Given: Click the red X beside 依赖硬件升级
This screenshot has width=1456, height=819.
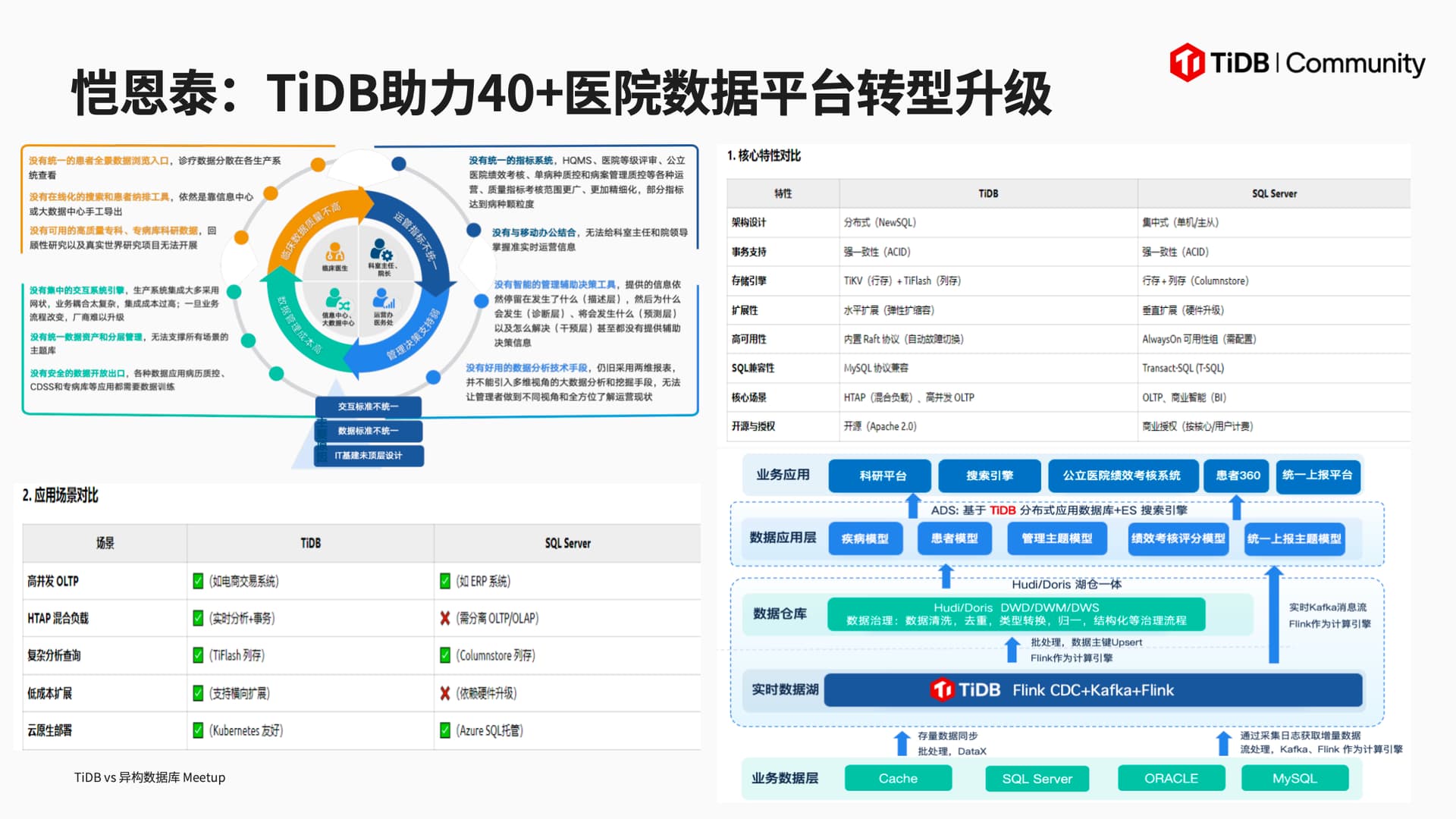Looking at the screenshot, I should coord(445,693).
